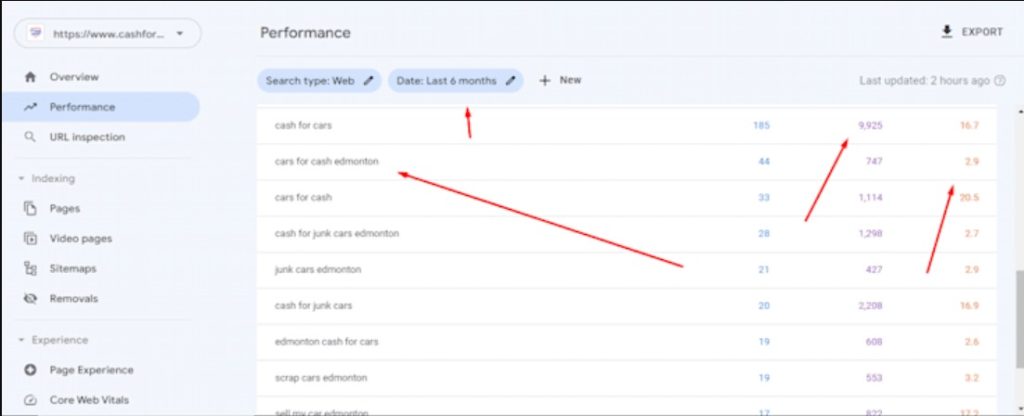Click the Core Web Vitals gauge icon
This screenshot has width=1024, height=416.
(30, 400)
